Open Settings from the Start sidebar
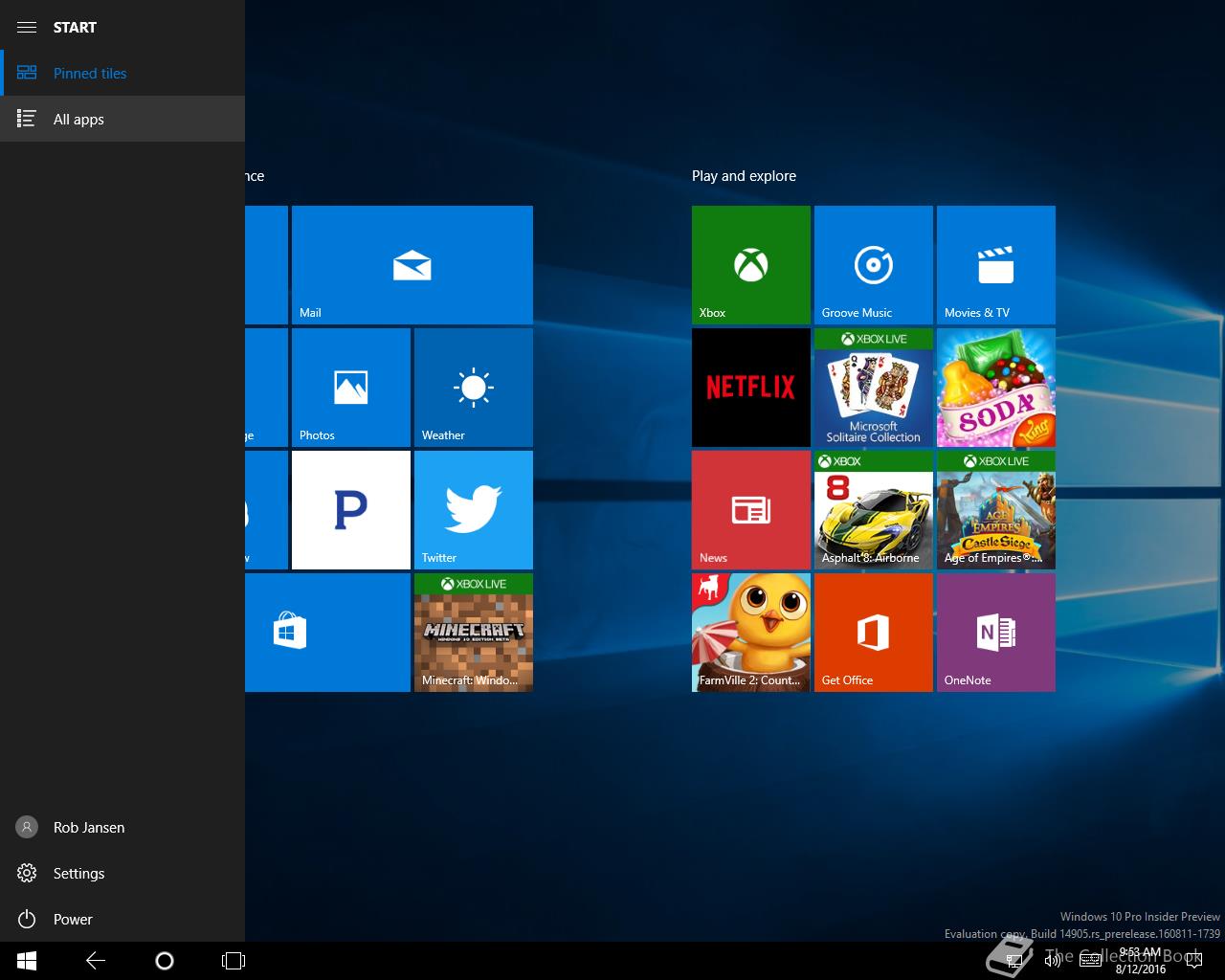1225x980 pixels. (x=122, y=873)
